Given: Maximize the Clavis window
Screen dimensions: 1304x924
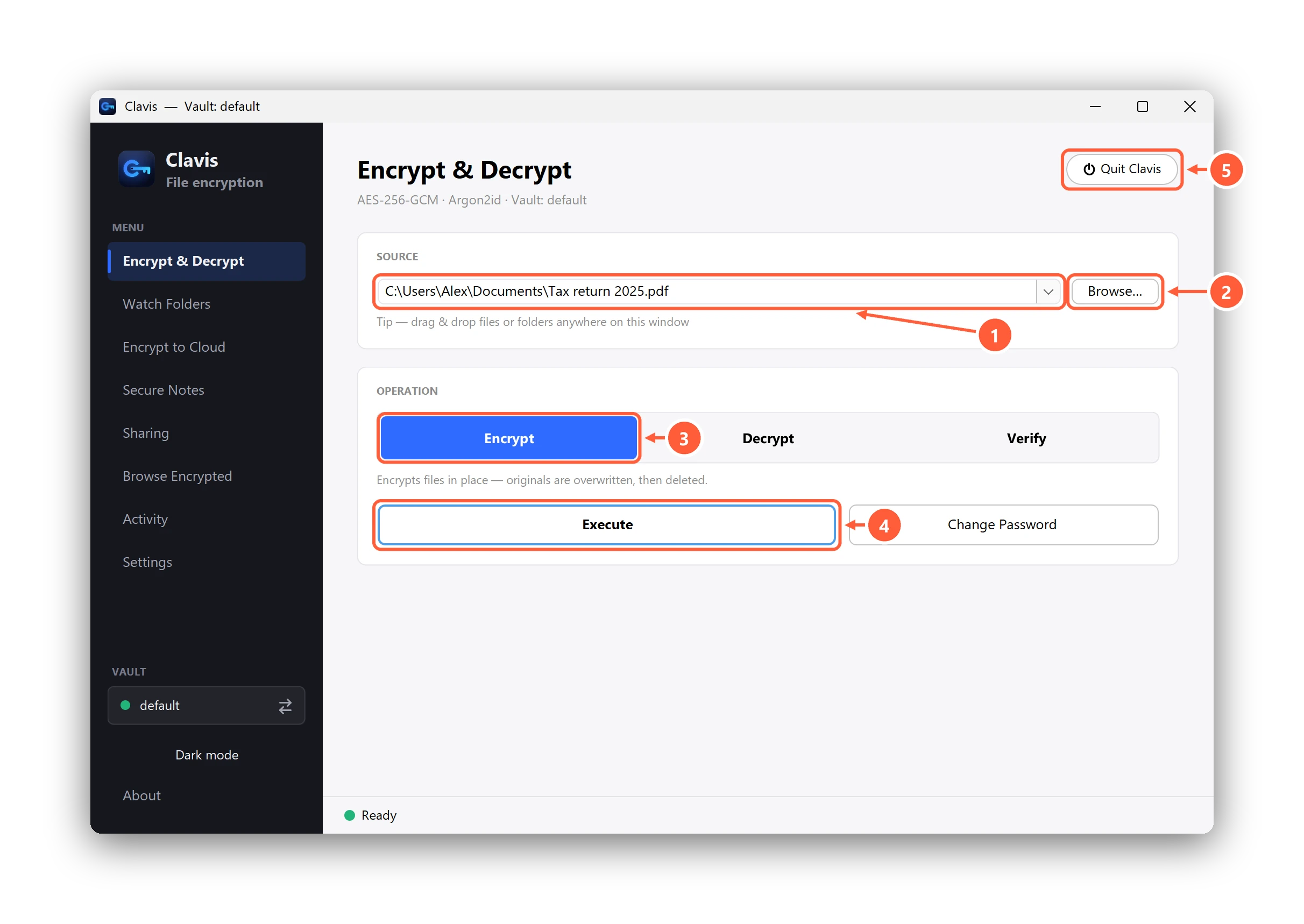Looking at the screenshot, I should pyautogui.click(x=1142, y=106).
